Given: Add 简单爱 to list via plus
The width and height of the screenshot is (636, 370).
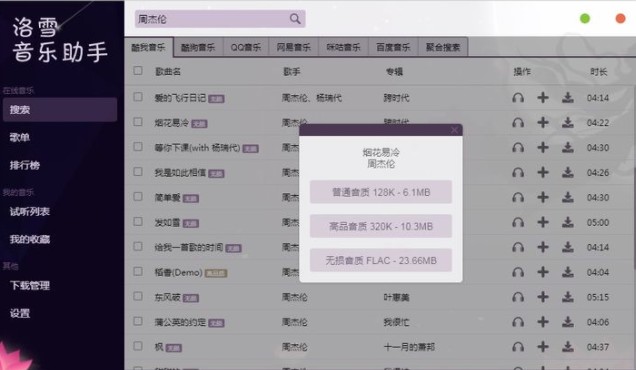Looking at the screenshot, I should pyautogui.click(x=543, y=197).
